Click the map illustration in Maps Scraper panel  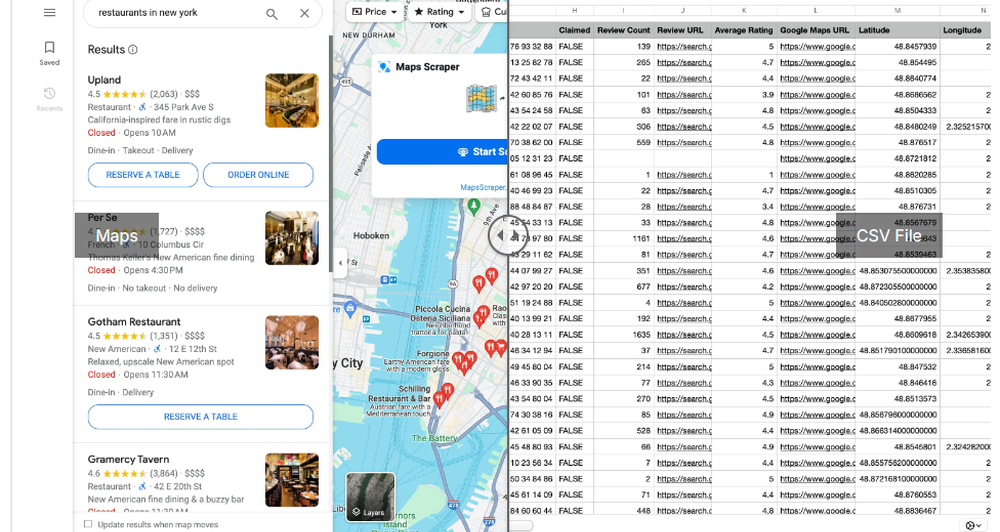click(482, 99)
